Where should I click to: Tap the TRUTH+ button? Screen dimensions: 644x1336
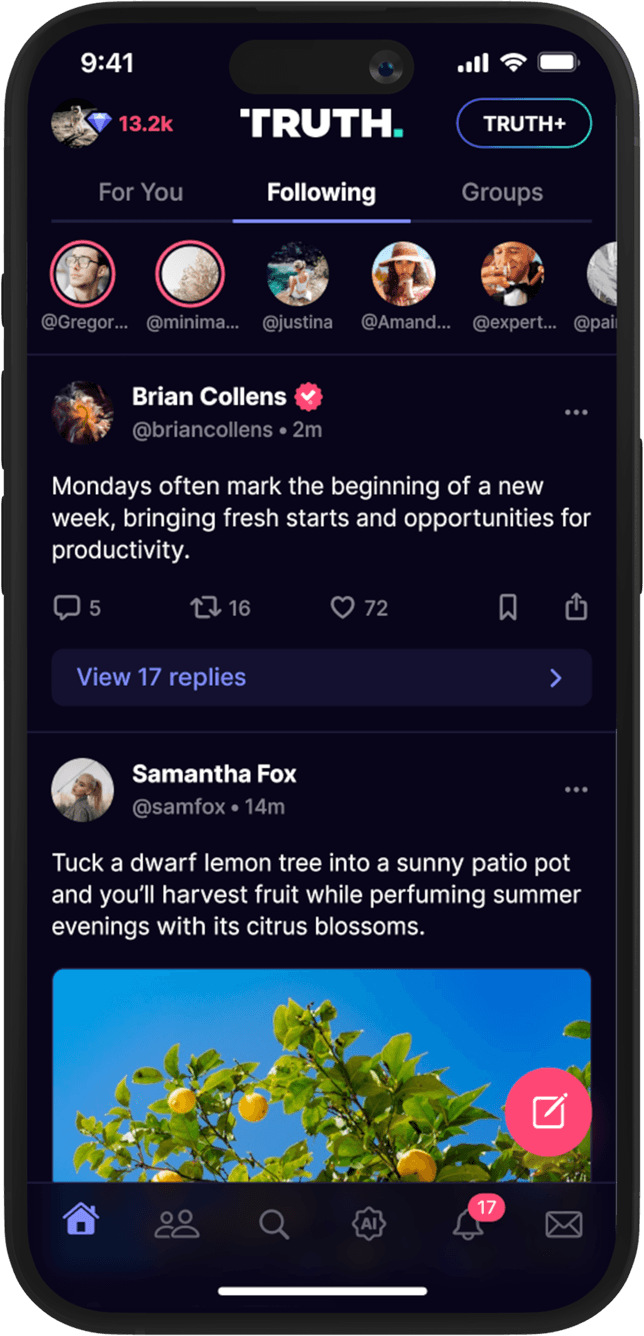click(524, 124)
